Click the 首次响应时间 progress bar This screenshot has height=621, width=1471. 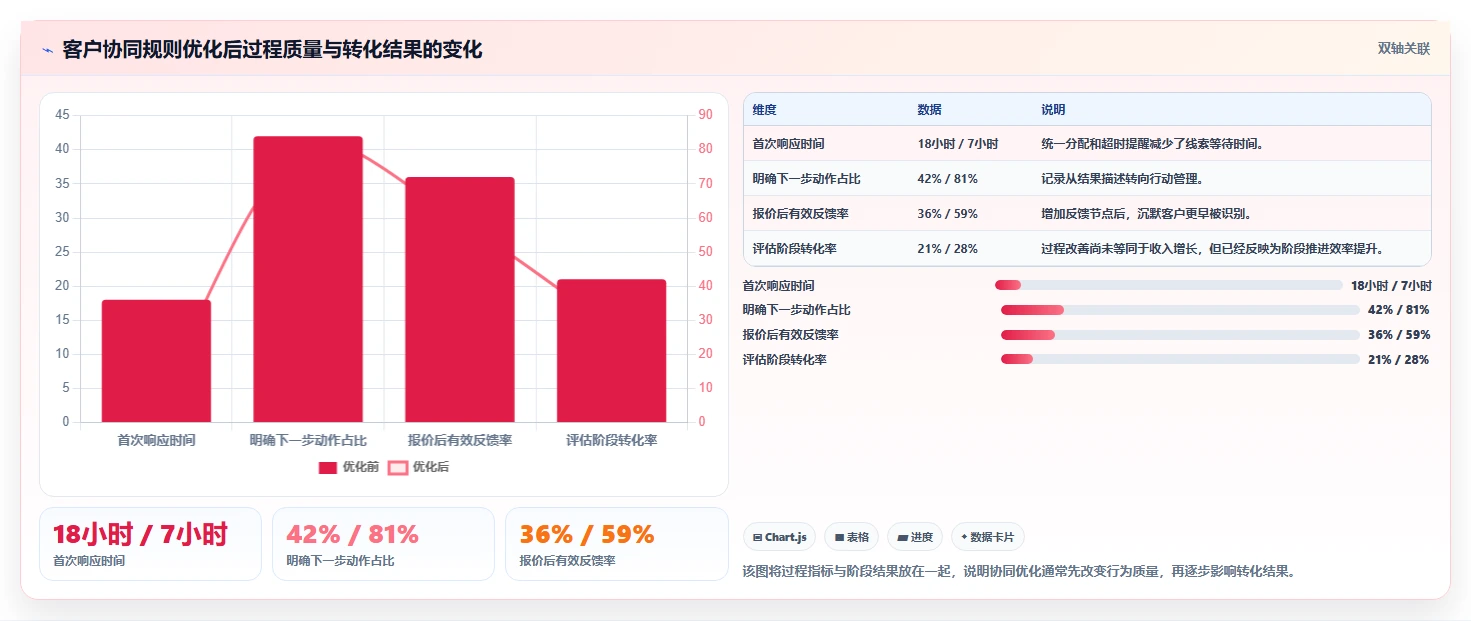(1168, 285)
